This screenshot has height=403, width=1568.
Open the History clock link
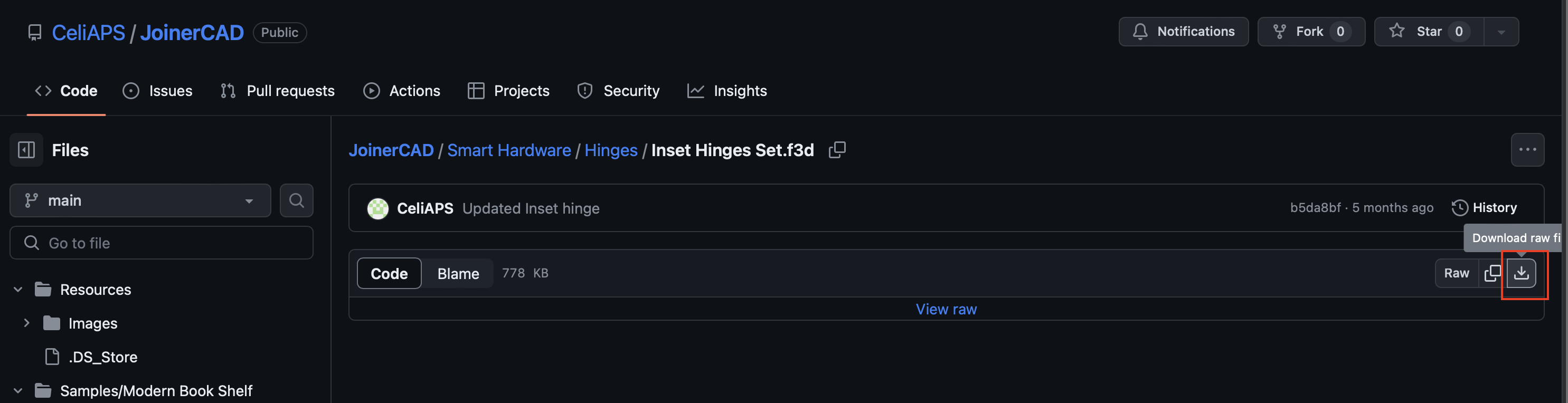[x=1484, y=208]
